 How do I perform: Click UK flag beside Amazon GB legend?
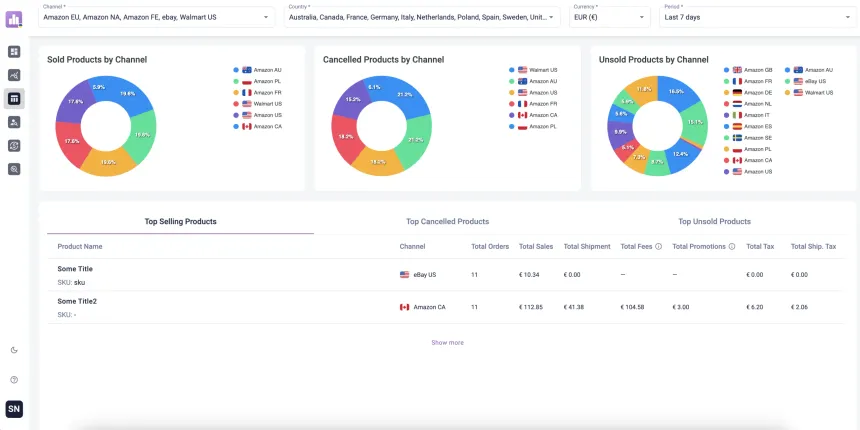[737, 70]
